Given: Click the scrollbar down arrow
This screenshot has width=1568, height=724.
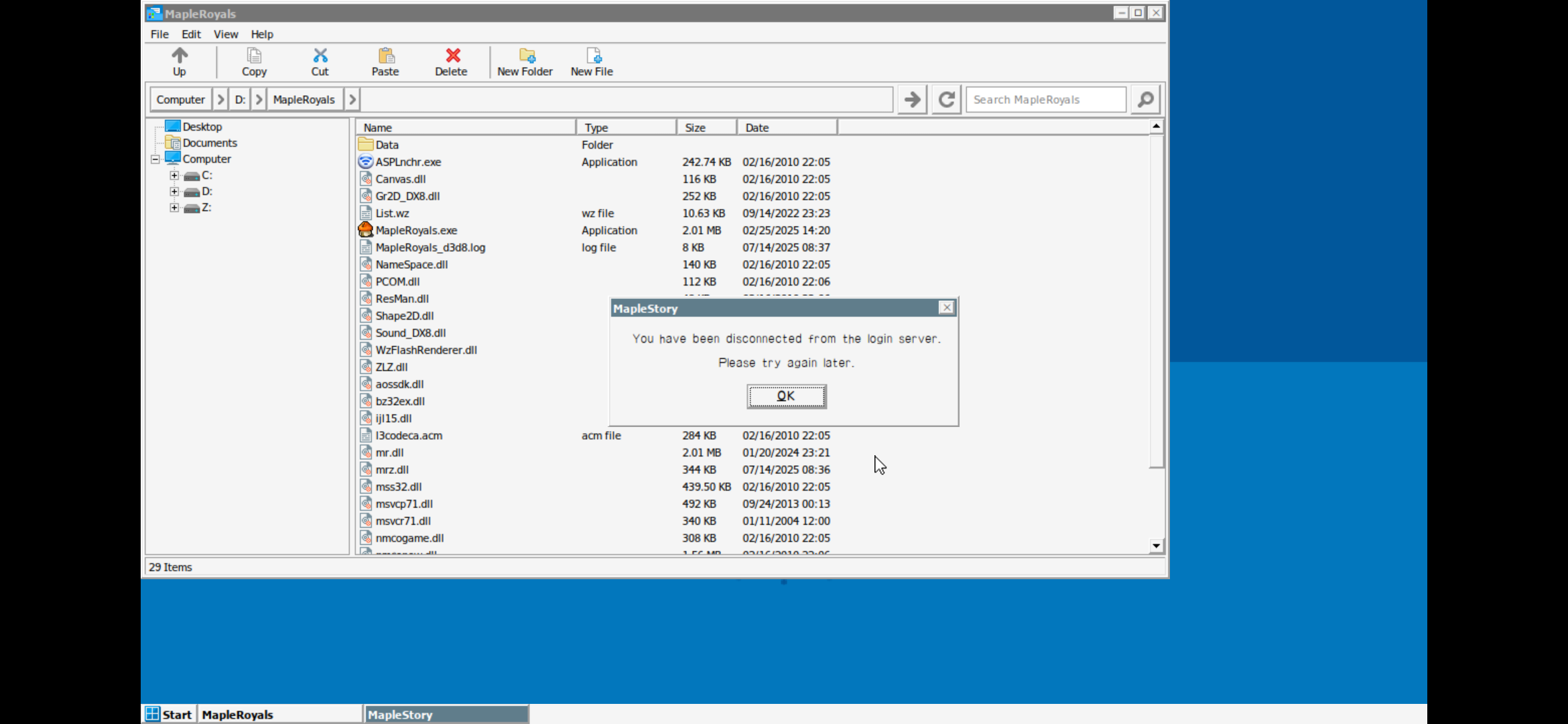Looking at the screenshot, I should (x=1156, y=546).
